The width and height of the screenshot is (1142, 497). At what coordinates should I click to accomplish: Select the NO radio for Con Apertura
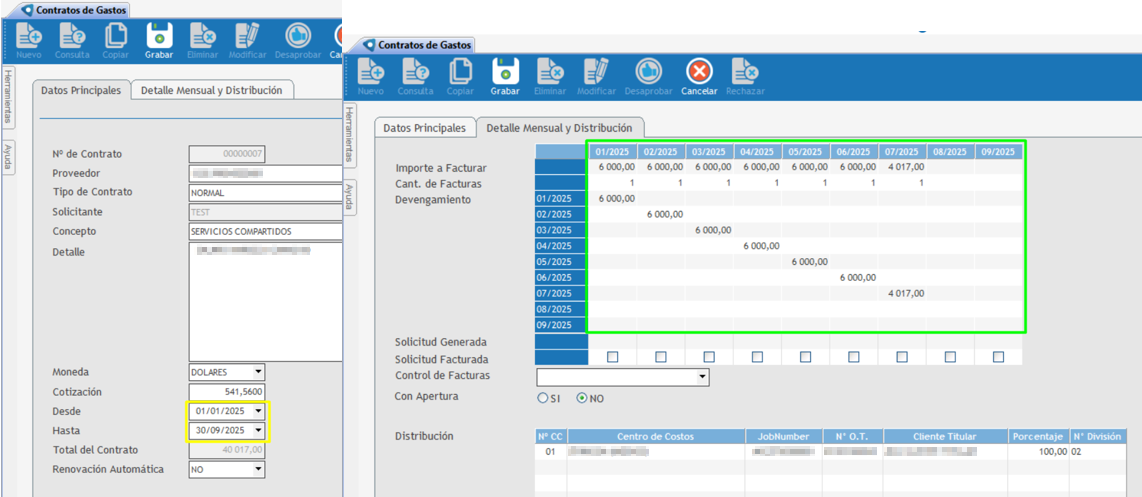582,398
